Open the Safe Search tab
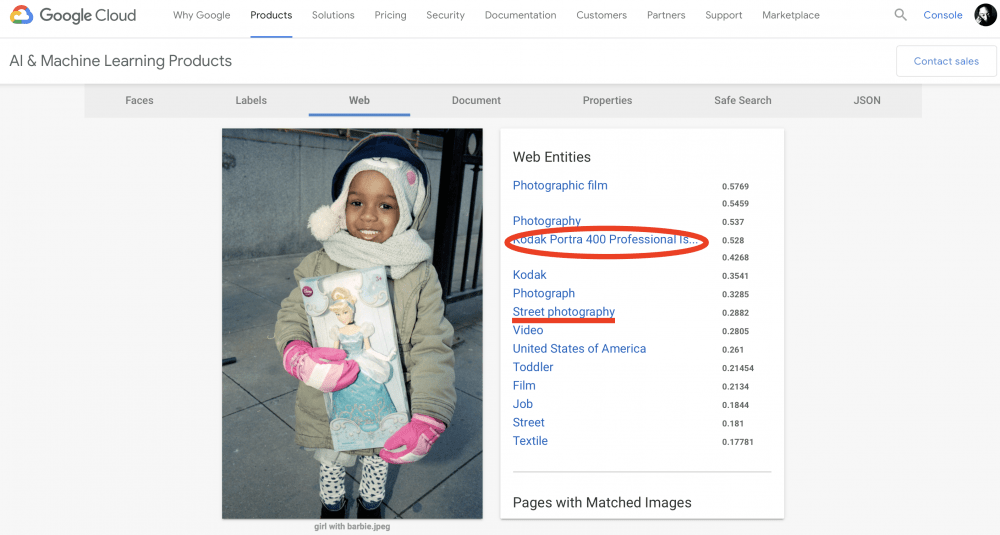The height and width of the screenshot is (535, 1000). click(x=742, y=100)
